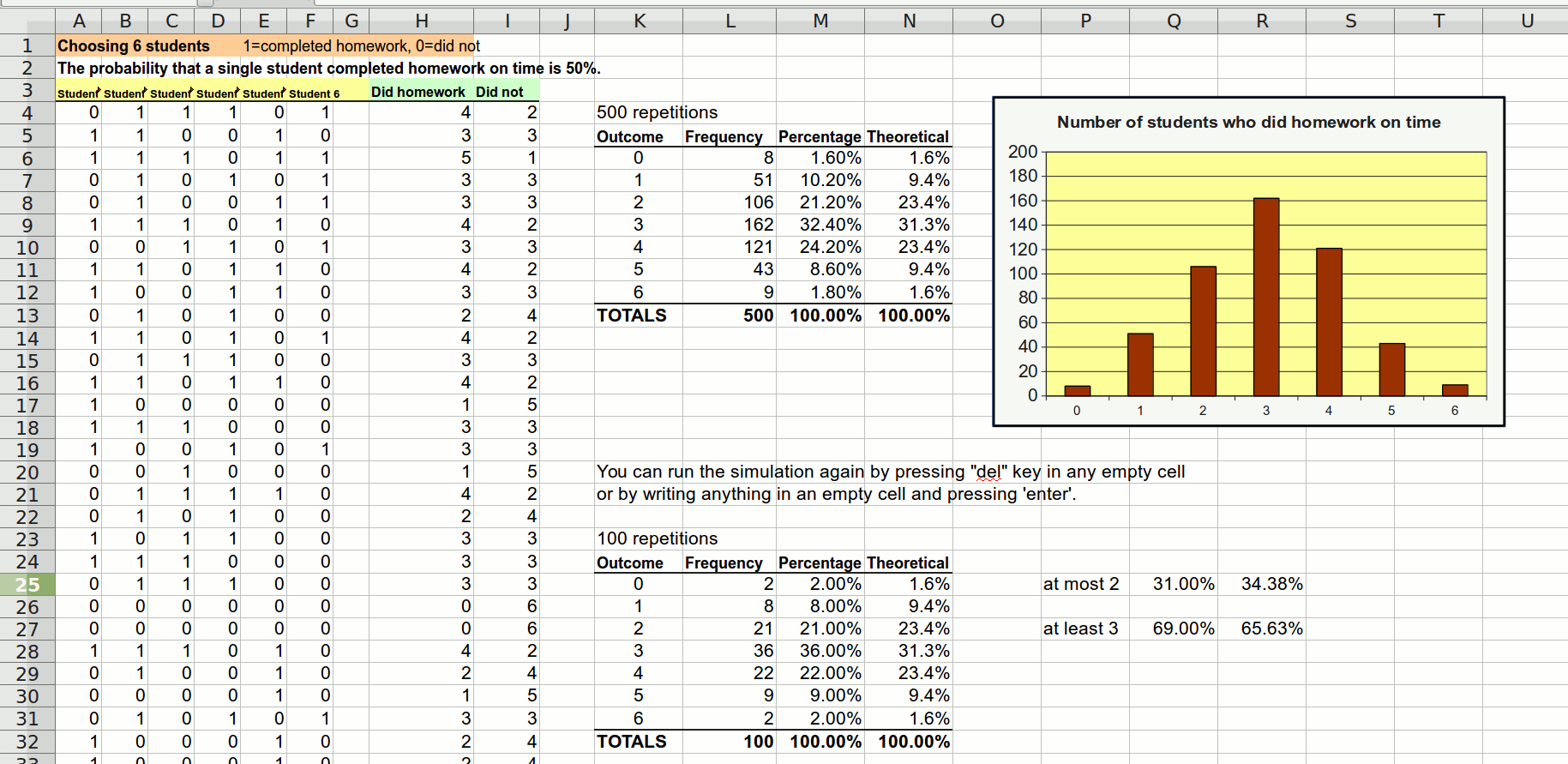Select the 'at most 2' cell
Image resolution: width=1568 pixels, height=764 pixels.
(1081, 584)
